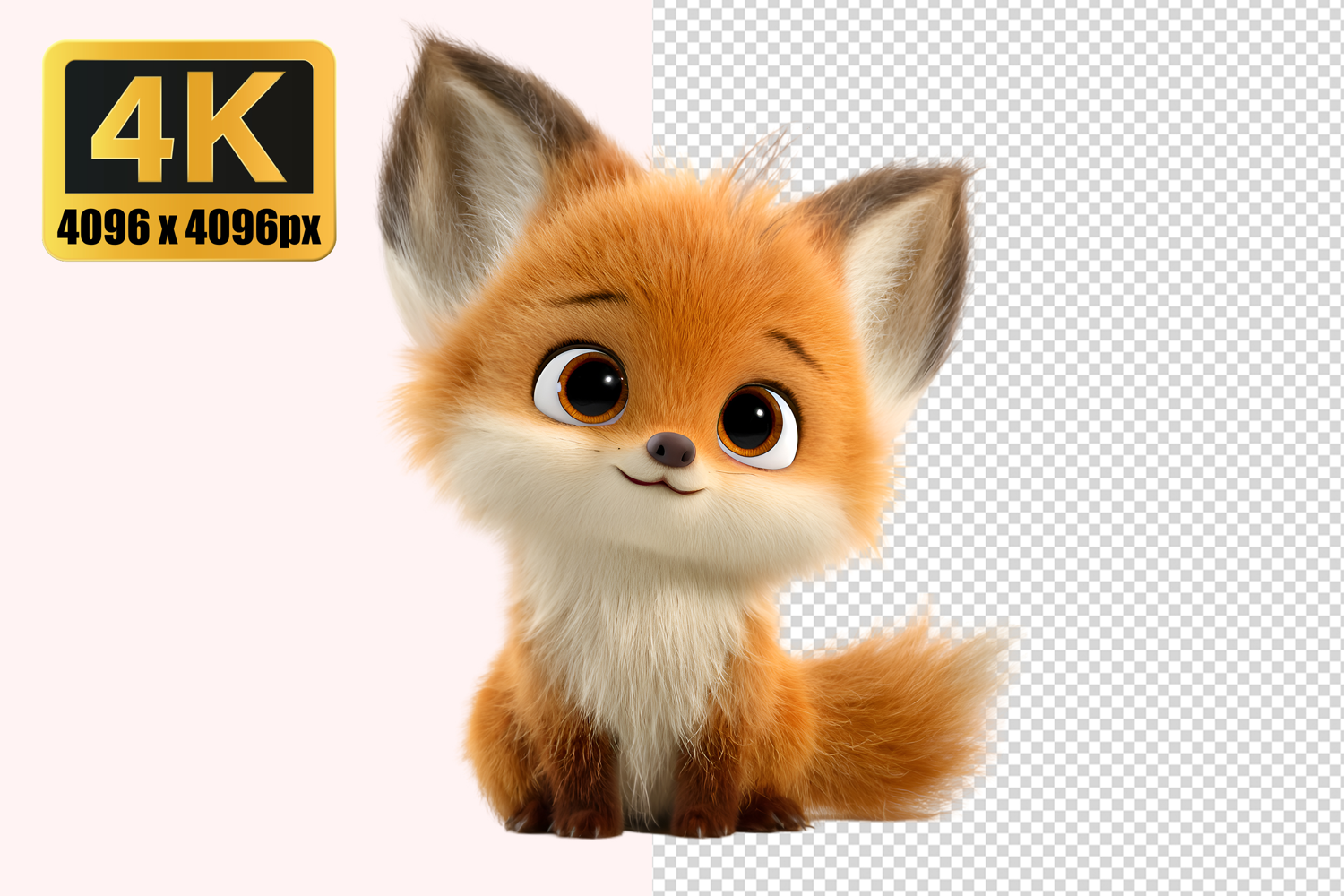
Task: Click the fox's eye on the pink side
Action: pos(584,387)
